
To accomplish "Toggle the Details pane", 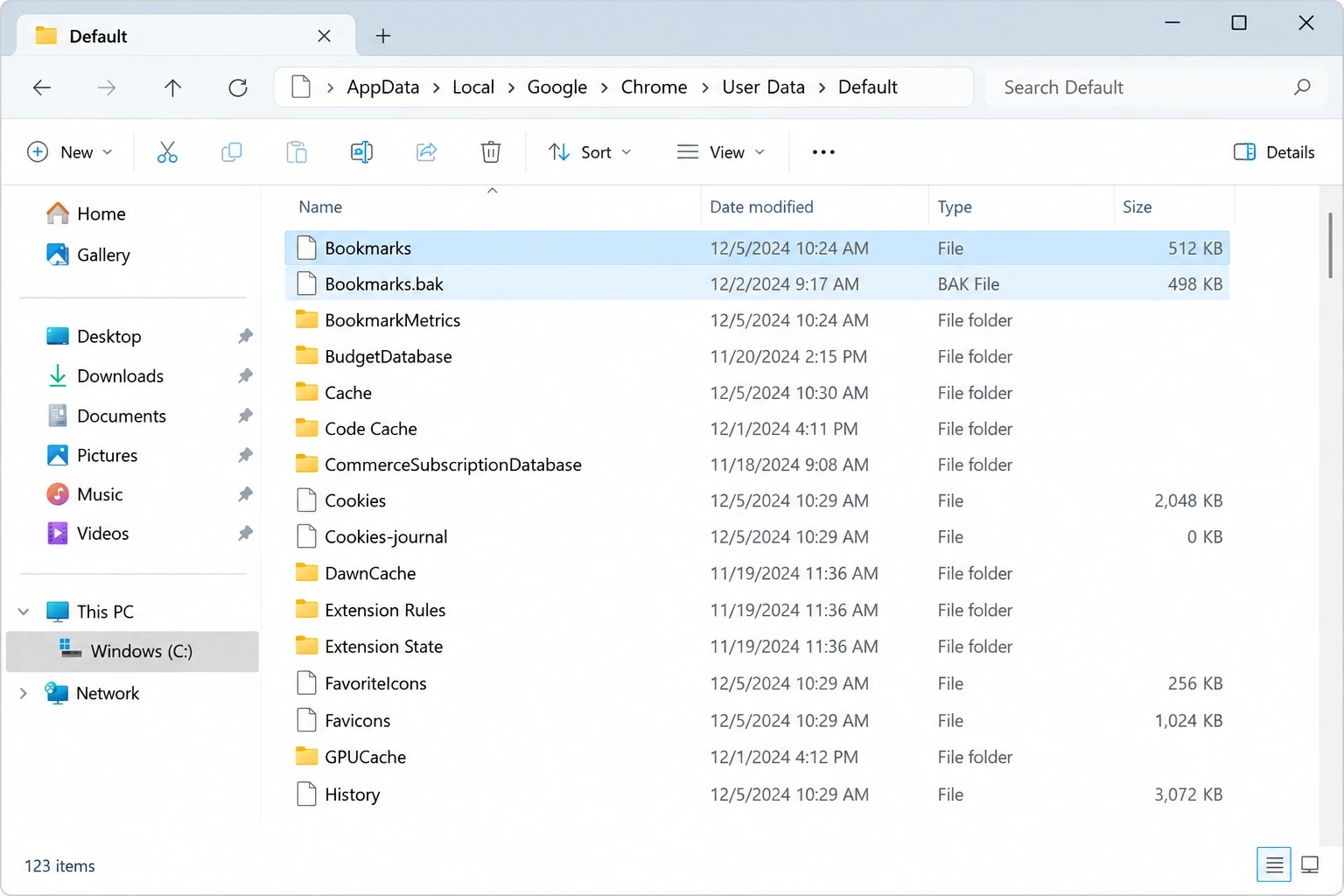I will (1274, 152).
